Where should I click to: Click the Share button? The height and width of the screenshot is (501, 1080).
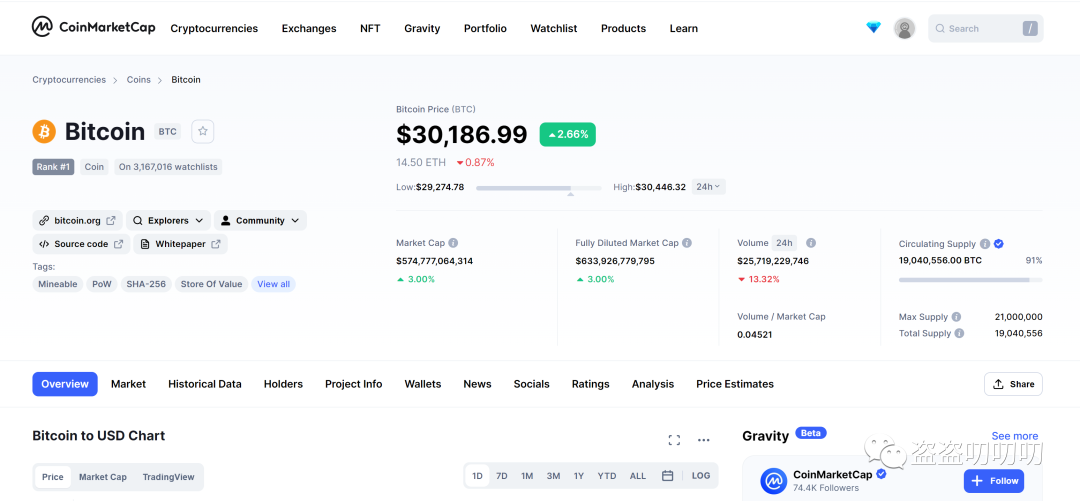[x=1013, y=384]
